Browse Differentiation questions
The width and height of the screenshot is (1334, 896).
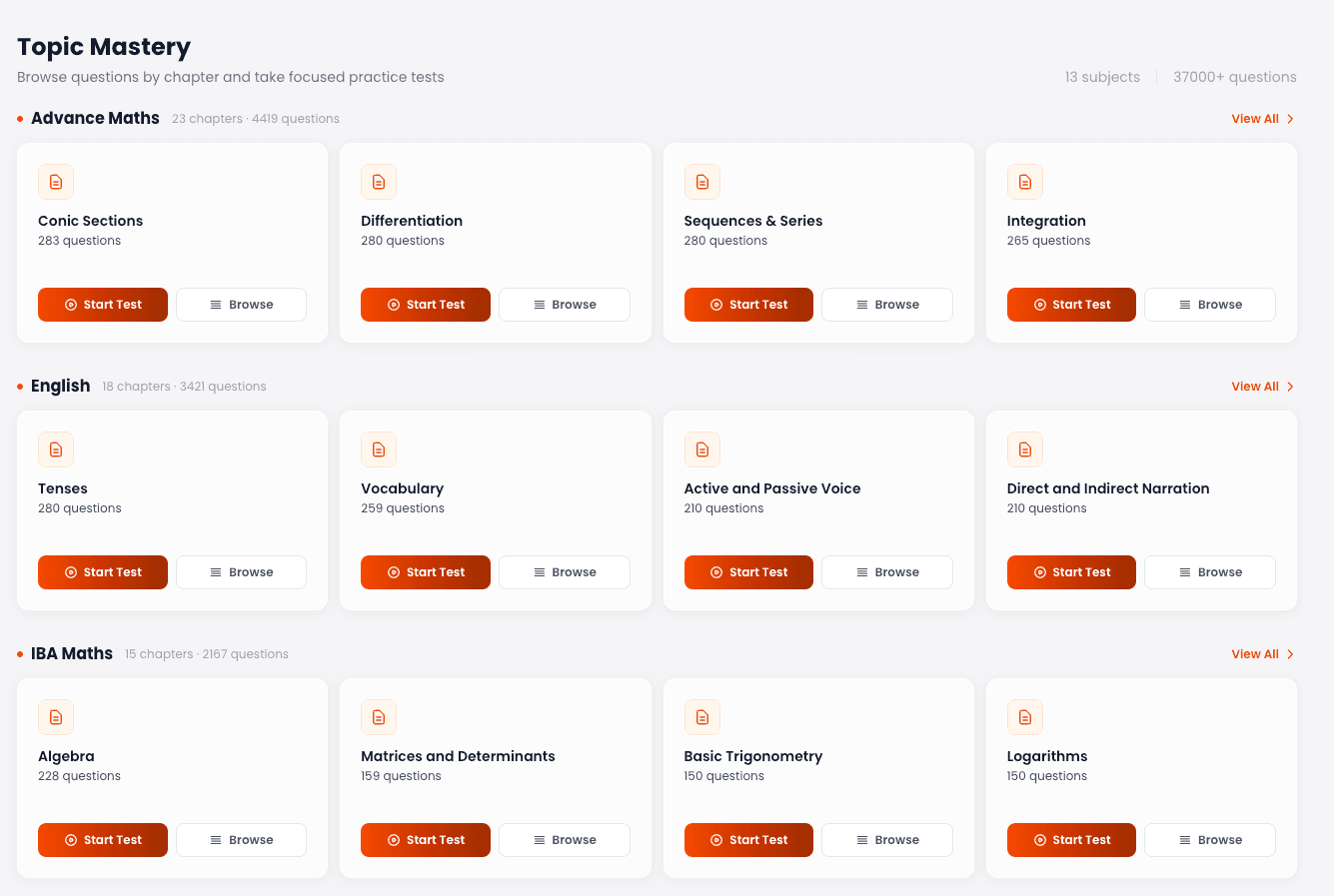[x=565, y=305]
